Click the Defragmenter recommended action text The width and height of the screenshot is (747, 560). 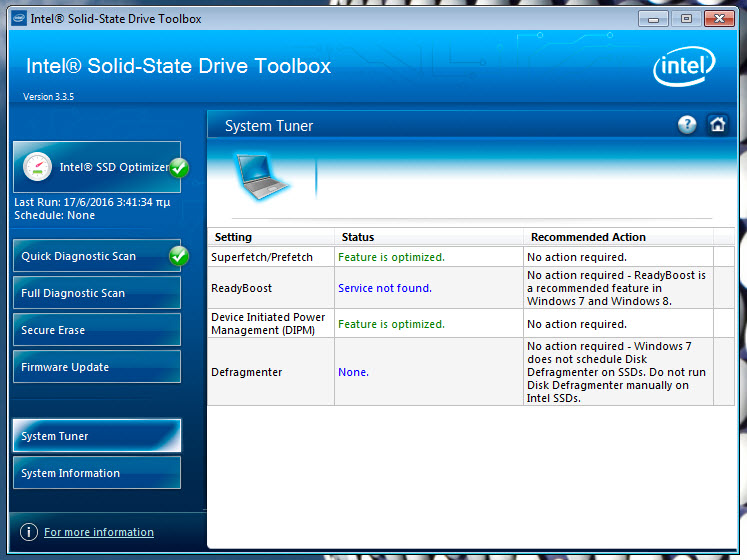pyautogui.click(x=616, y=372)
